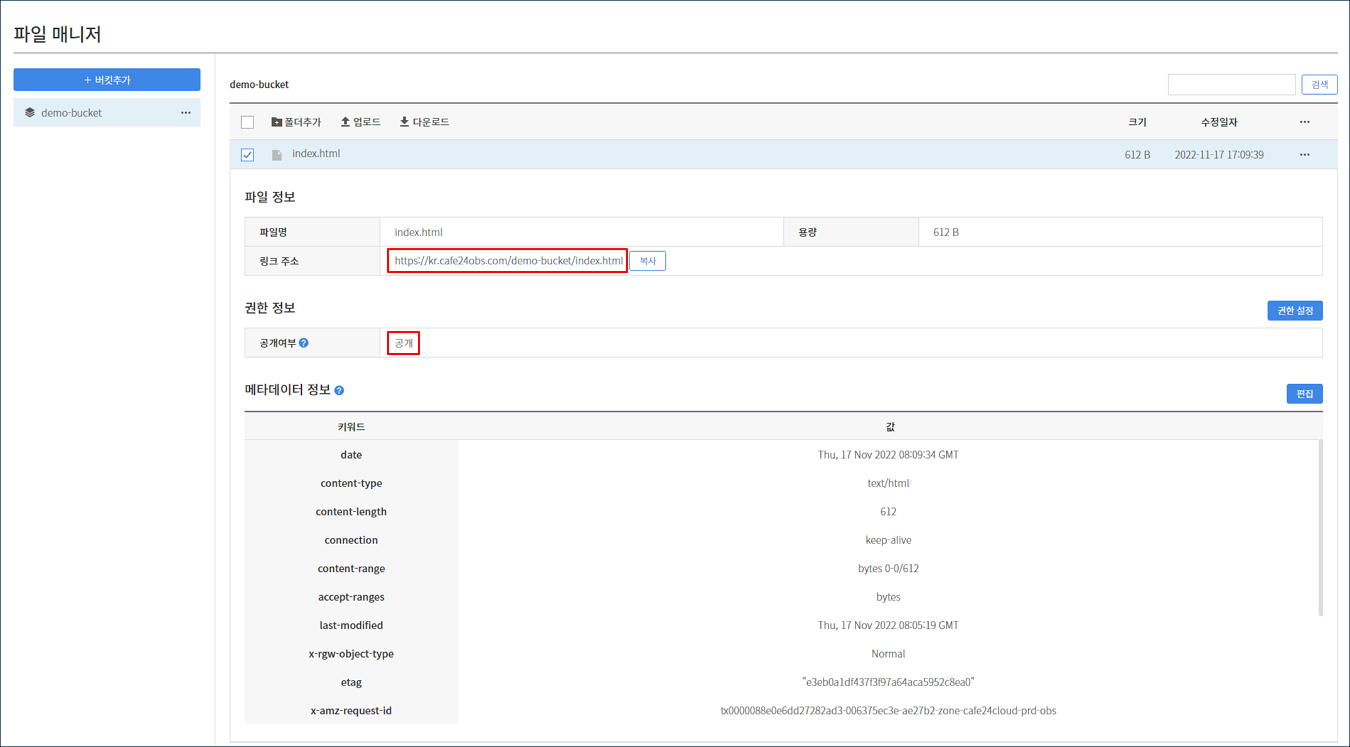Click help icon next to 메타데이터 정보
1350x747 pixels.
click(x=339, y=390)
